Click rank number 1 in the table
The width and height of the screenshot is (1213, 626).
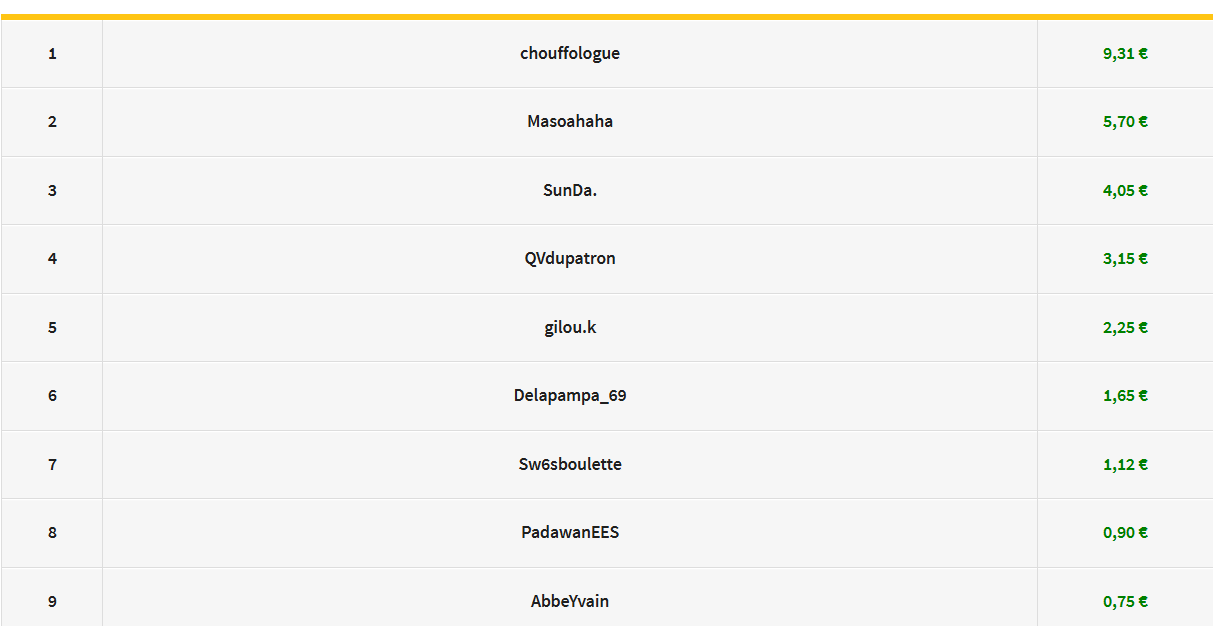(x=52, y=54)
